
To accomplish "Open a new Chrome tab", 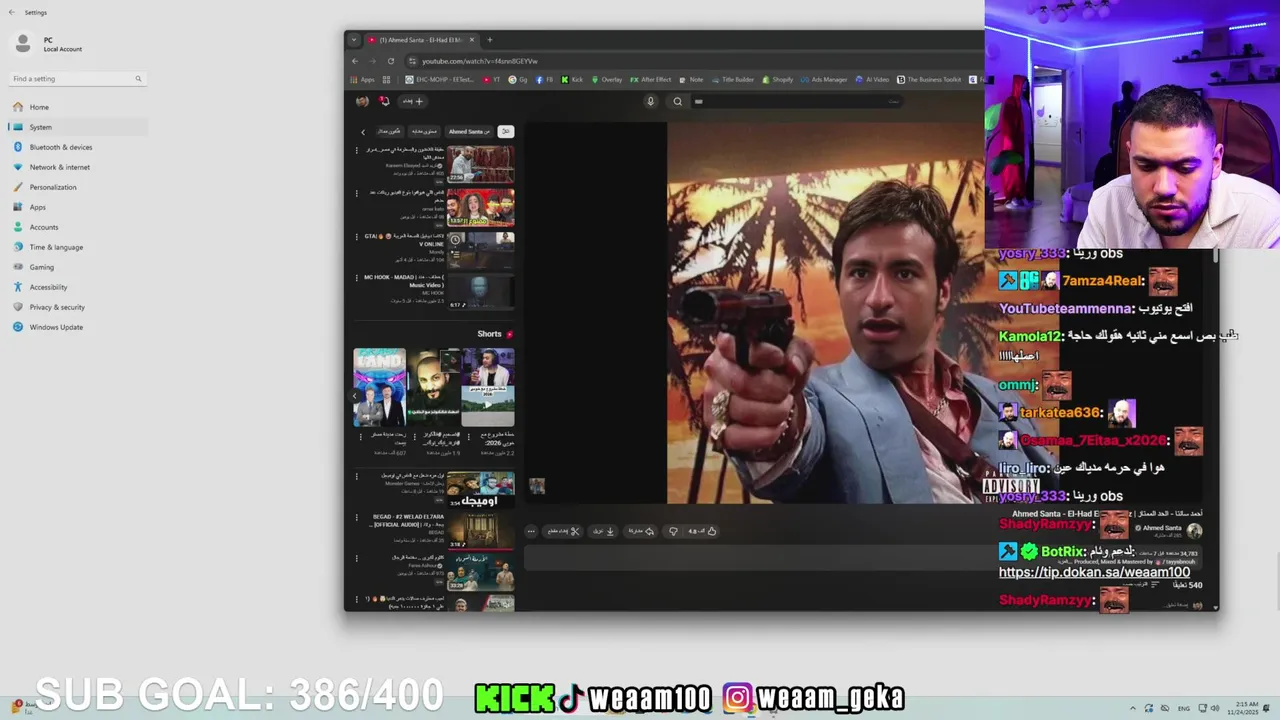I will [x=489, y=40].
